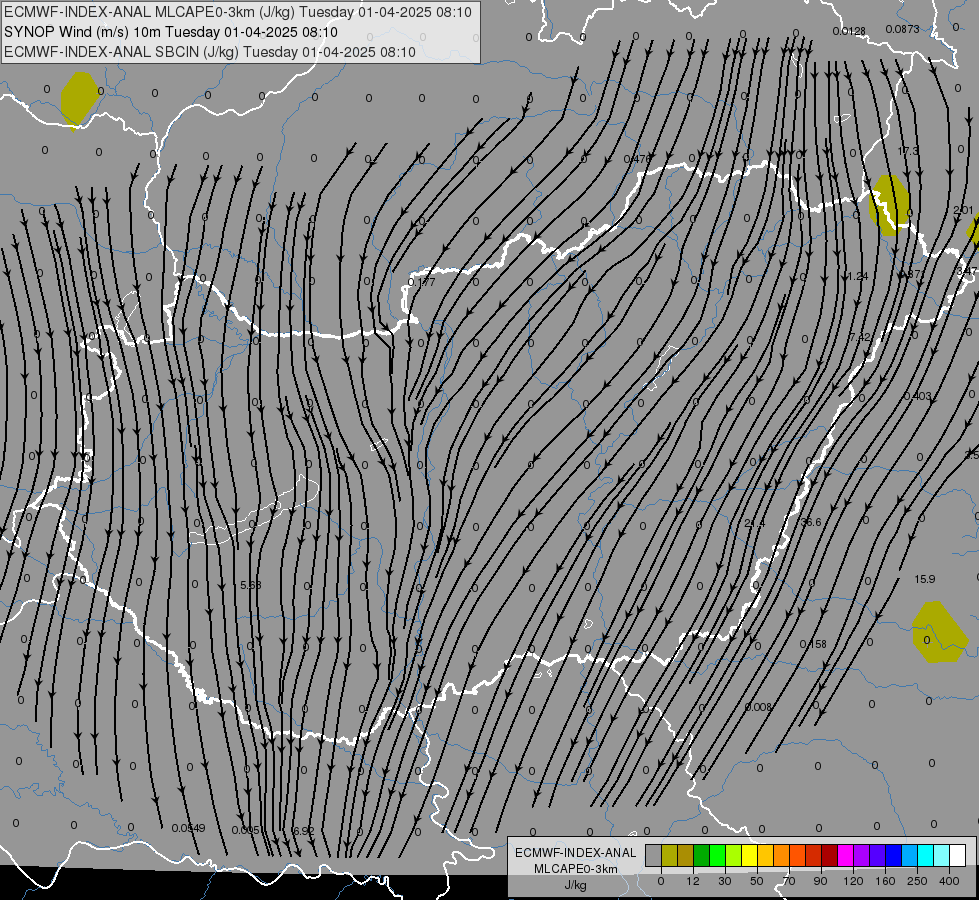This screenshot has height=900, width=979.
Task: Click the legend tick label 70
Action: (x=789, y=881)
